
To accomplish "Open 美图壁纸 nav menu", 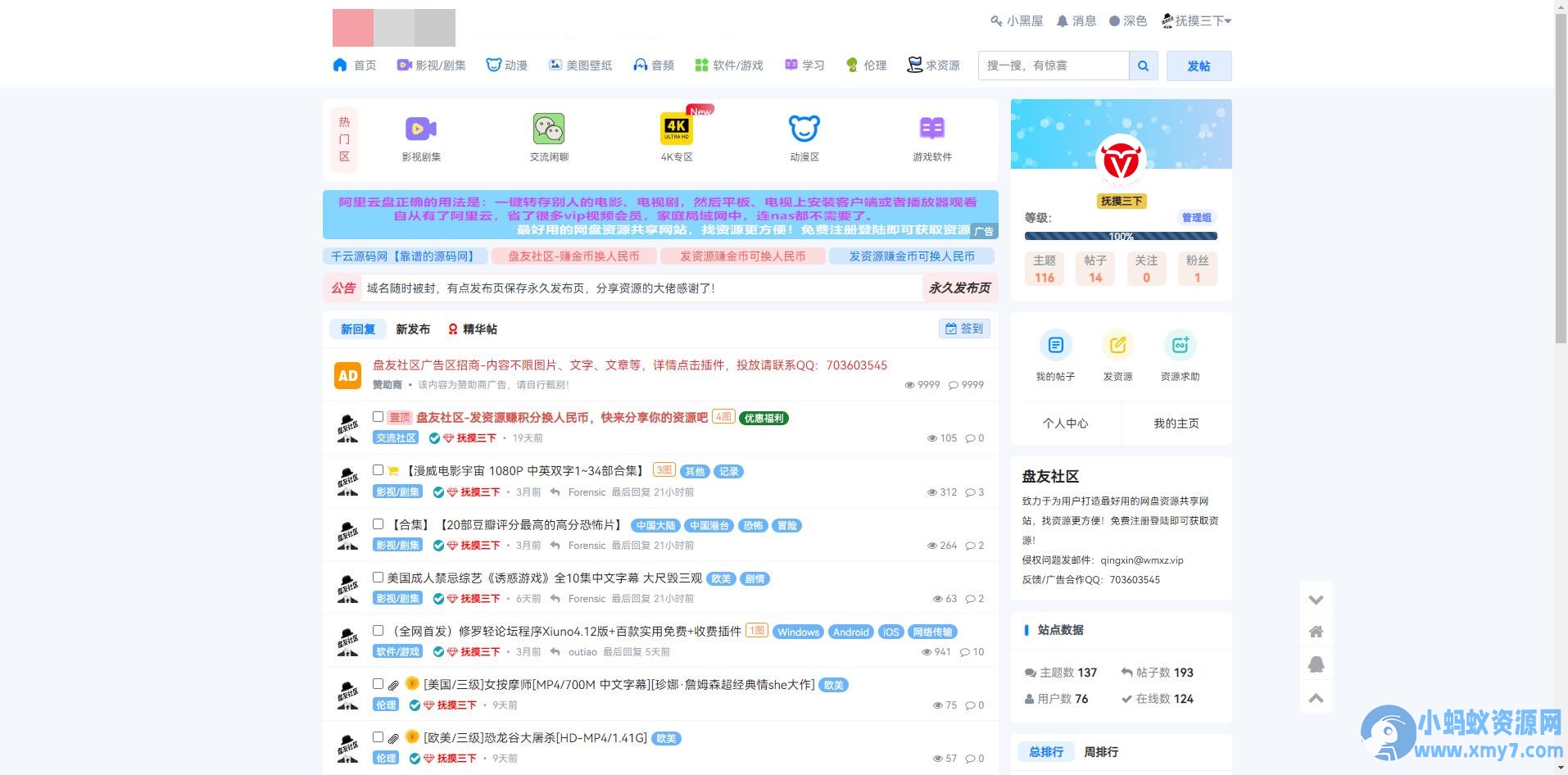I will tap(581, 65).
